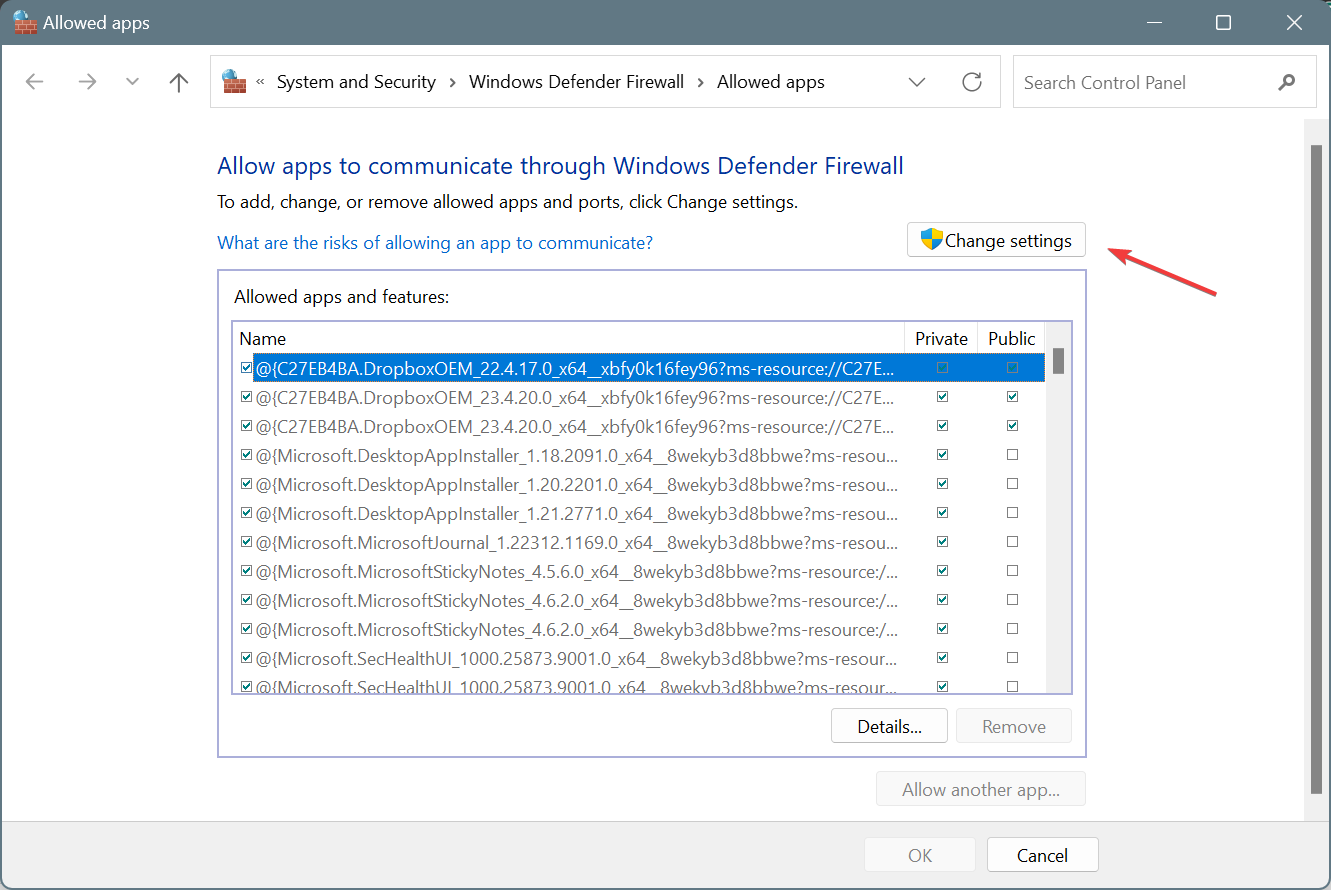The height and width of the screenshot is (890, 1331).
Task: Refresh the Allowed apps page
Action: 971,82
